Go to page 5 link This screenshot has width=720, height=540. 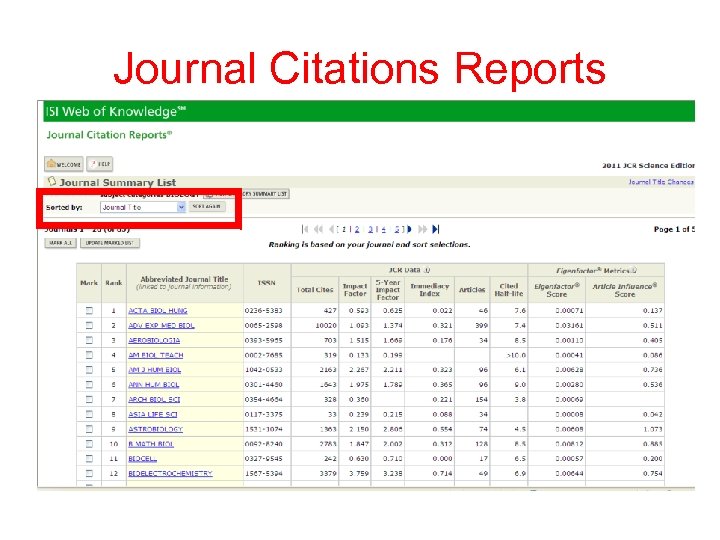click(397, 229)
